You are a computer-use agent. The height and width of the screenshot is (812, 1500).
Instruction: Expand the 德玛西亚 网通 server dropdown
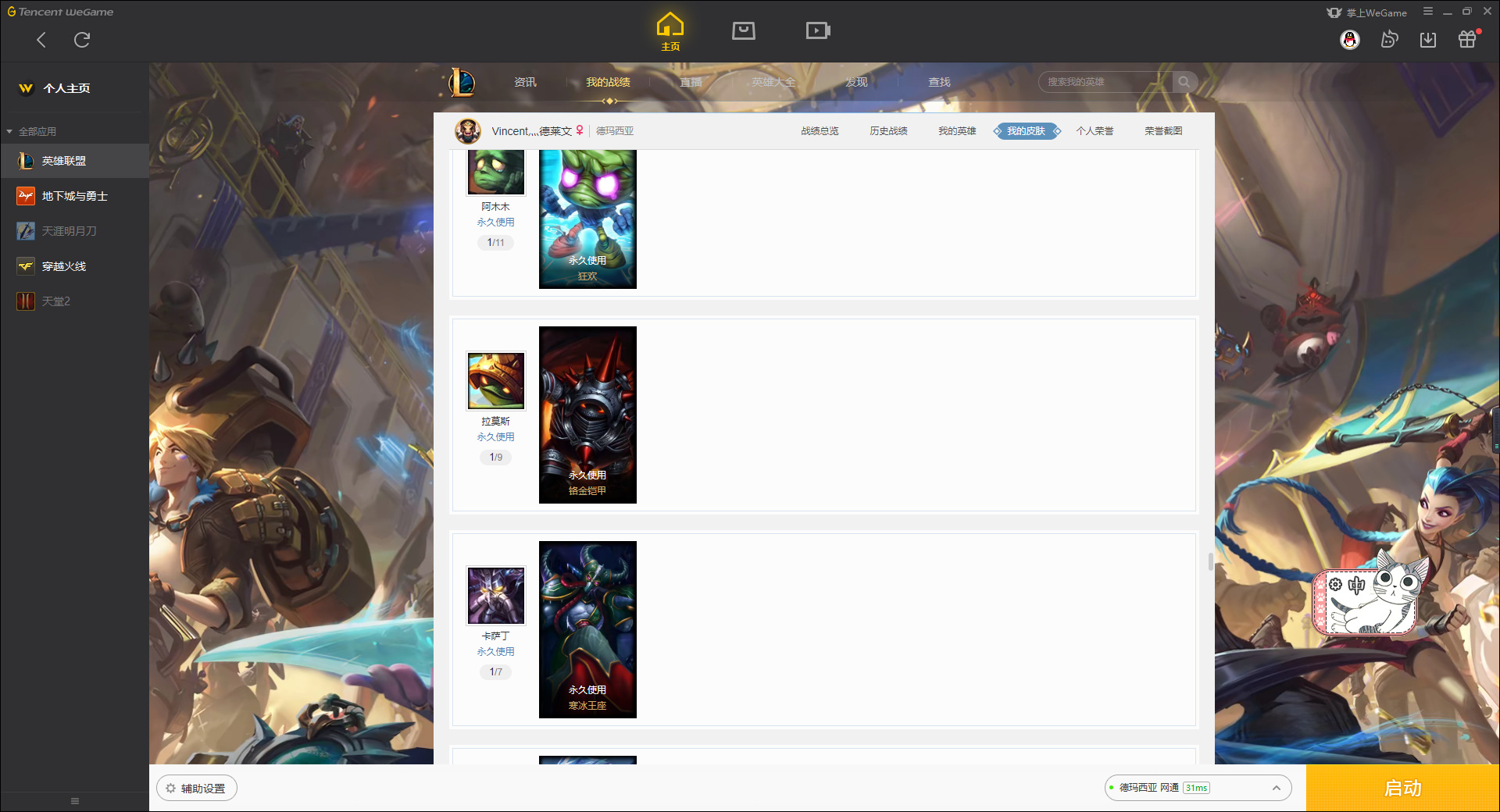(1198, 788)
